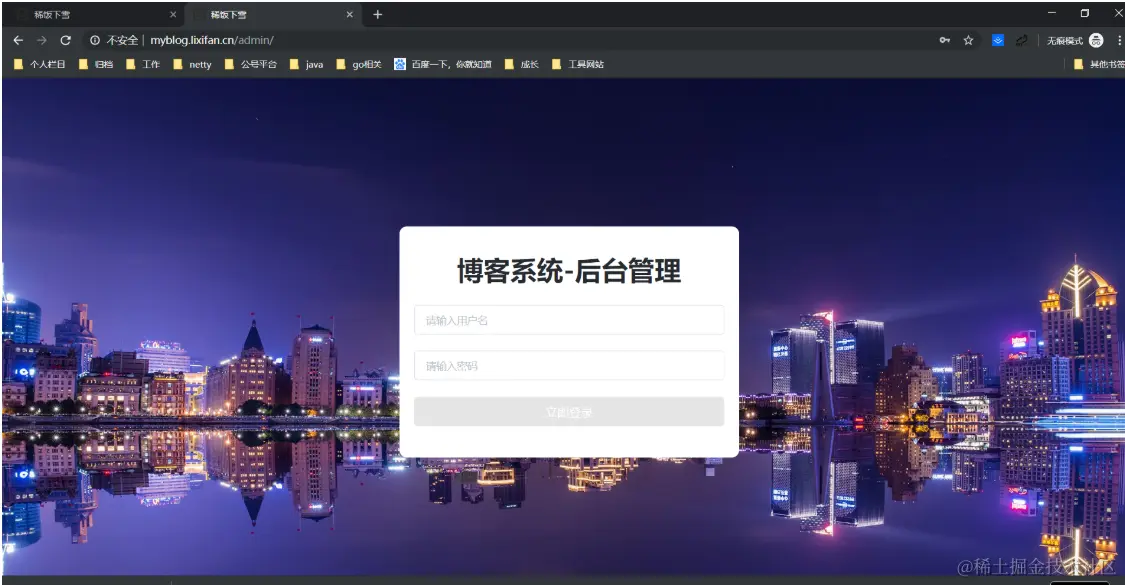Open the 其他书签 folder

pos(1099,64)
